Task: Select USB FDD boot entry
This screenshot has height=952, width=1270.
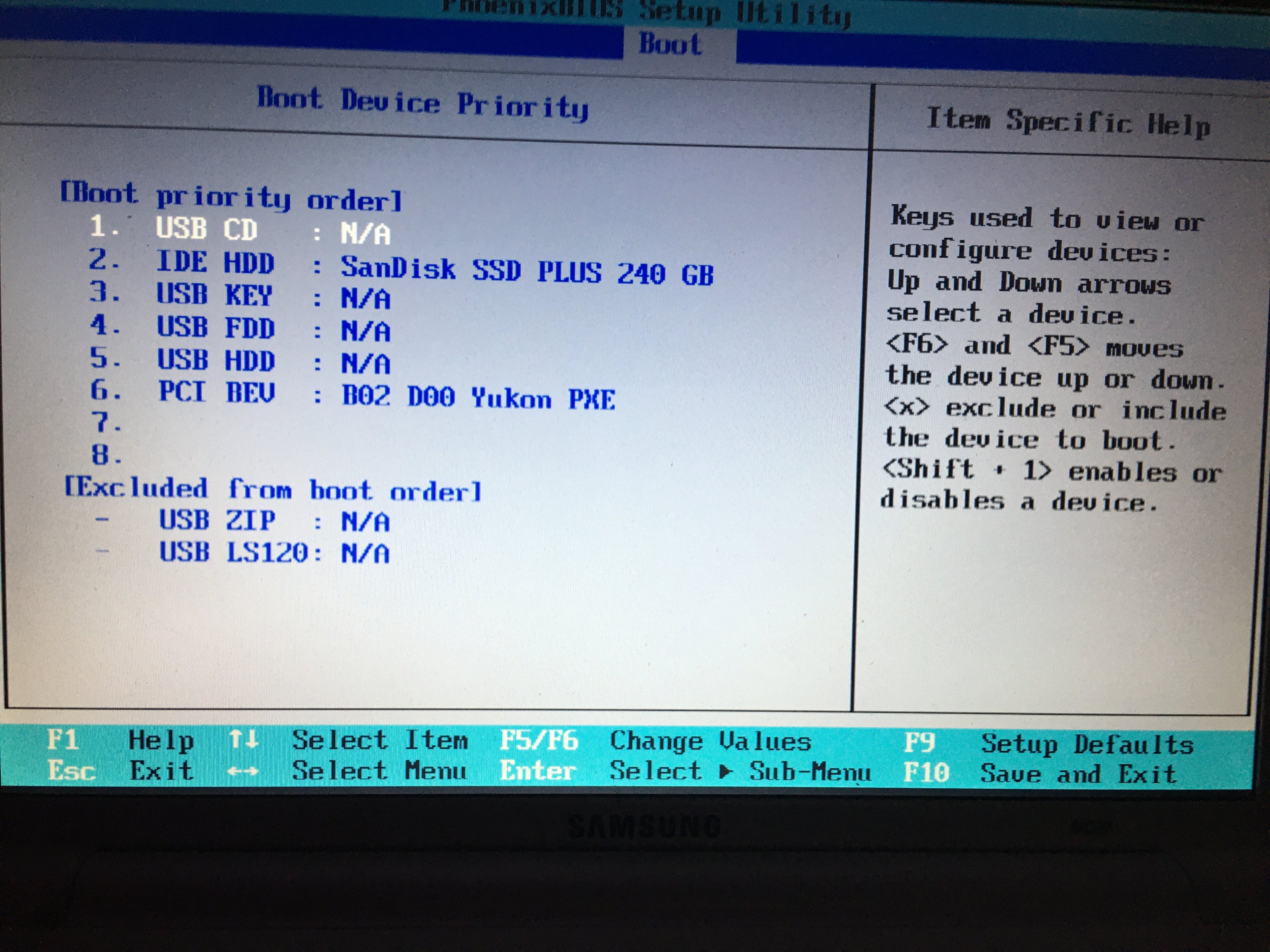Action: click(216, 328)
